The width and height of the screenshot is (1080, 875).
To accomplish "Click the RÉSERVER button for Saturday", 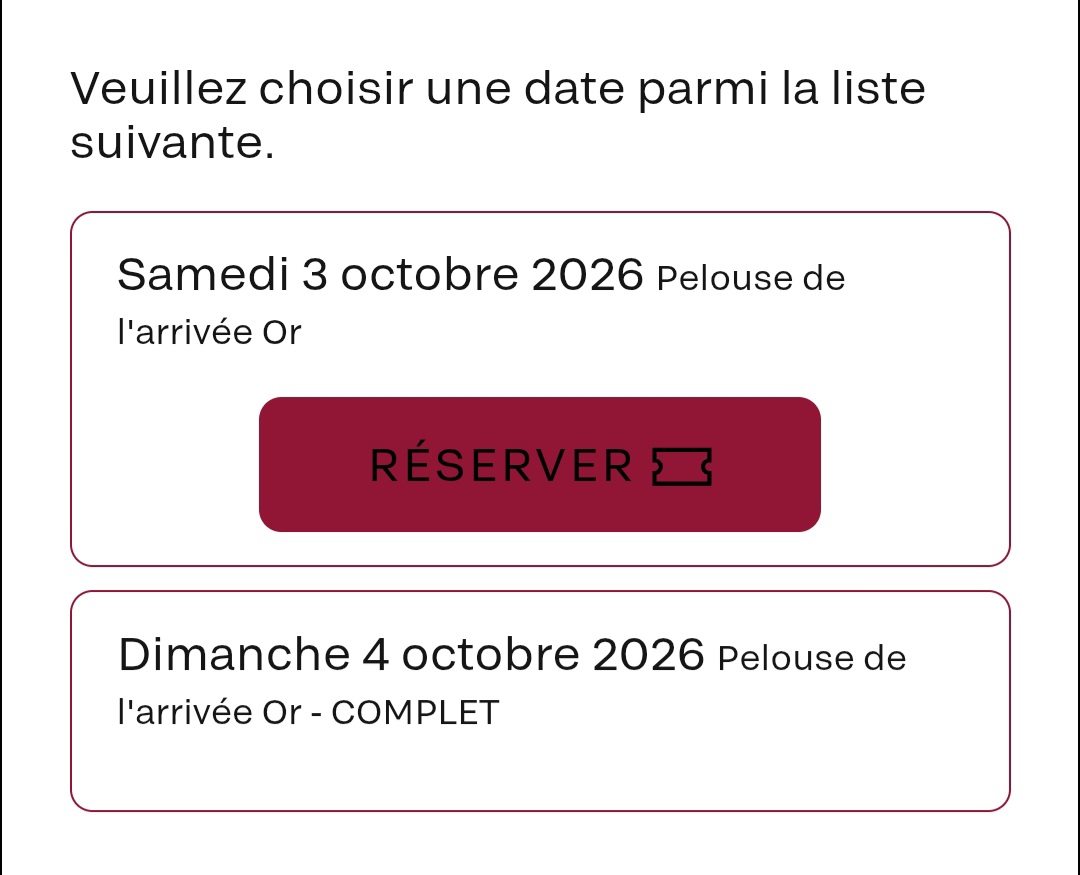I will coord(539,464).
